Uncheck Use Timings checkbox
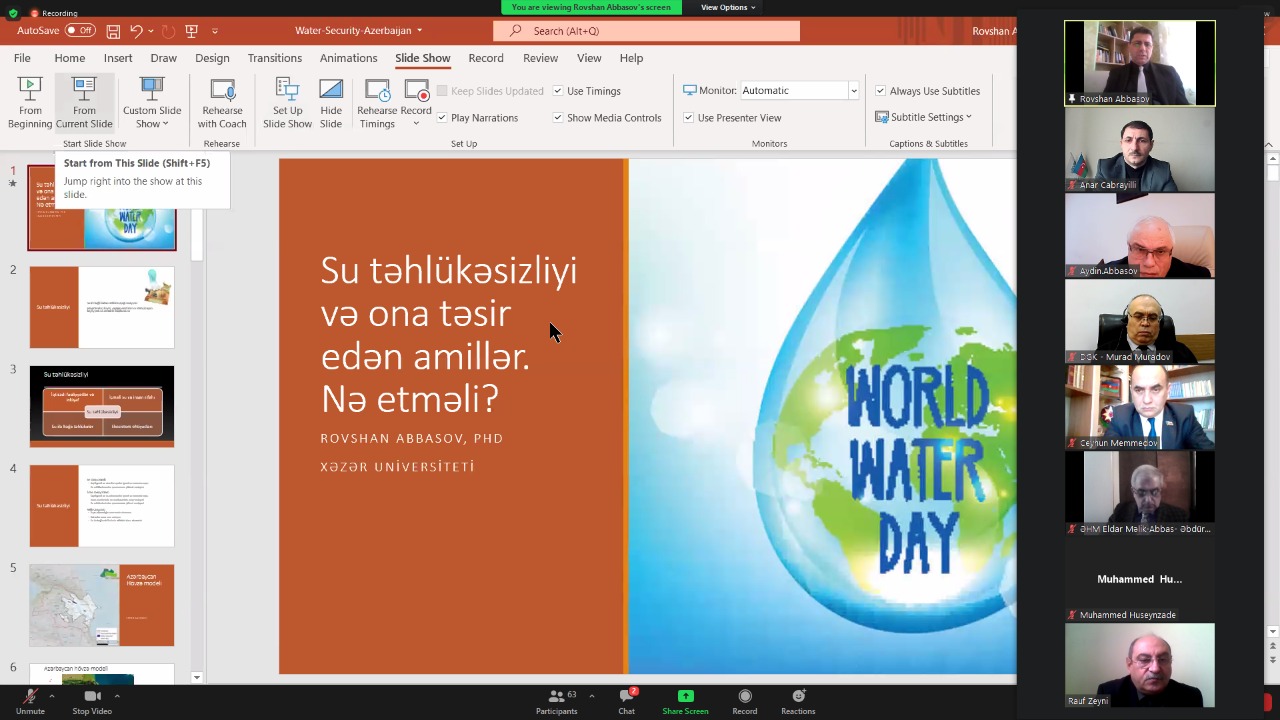This screenshot has height=720, width=1280. coord(558,91)
